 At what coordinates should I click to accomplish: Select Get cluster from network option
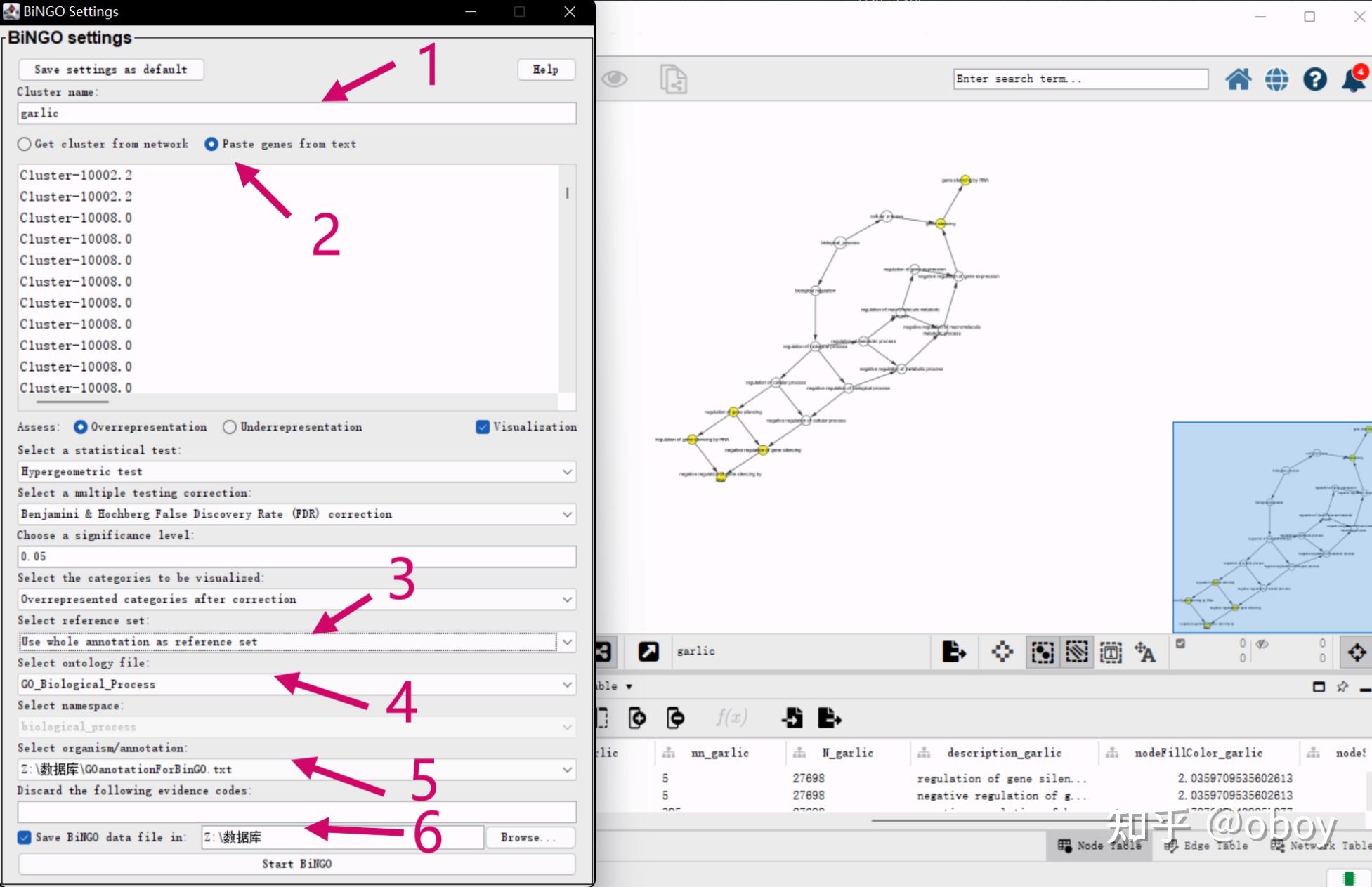point(25,144)
